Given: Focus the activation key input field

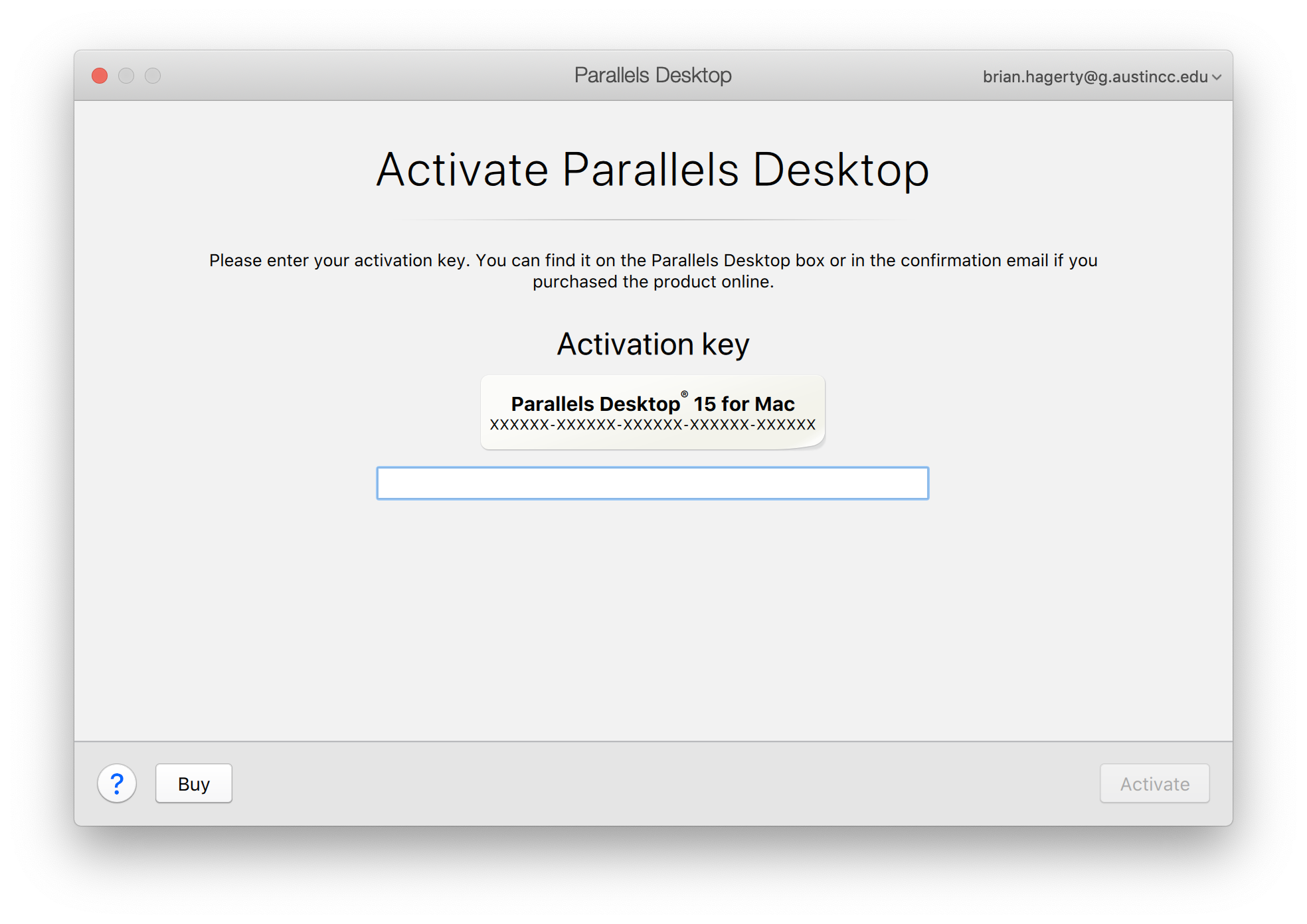Looking at the screenshot, I should point(652,483).
